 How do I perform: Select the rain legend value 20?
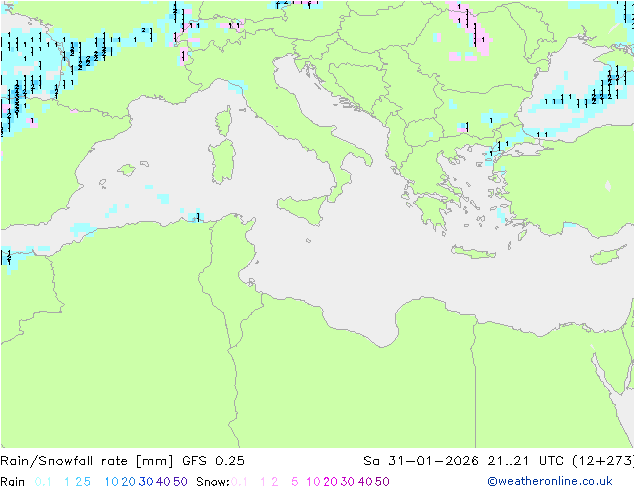click(x=129, y=482)
